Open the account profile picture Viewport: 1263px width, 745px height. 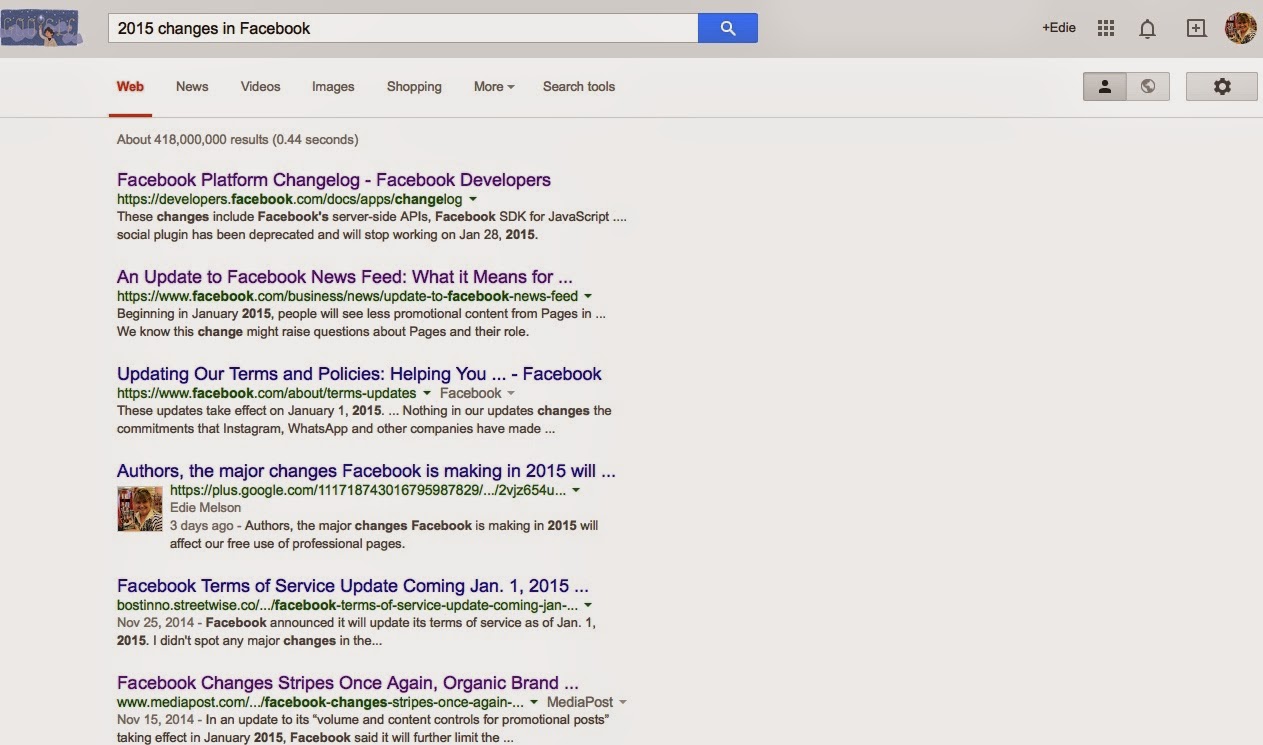(x=1241, y=28)
